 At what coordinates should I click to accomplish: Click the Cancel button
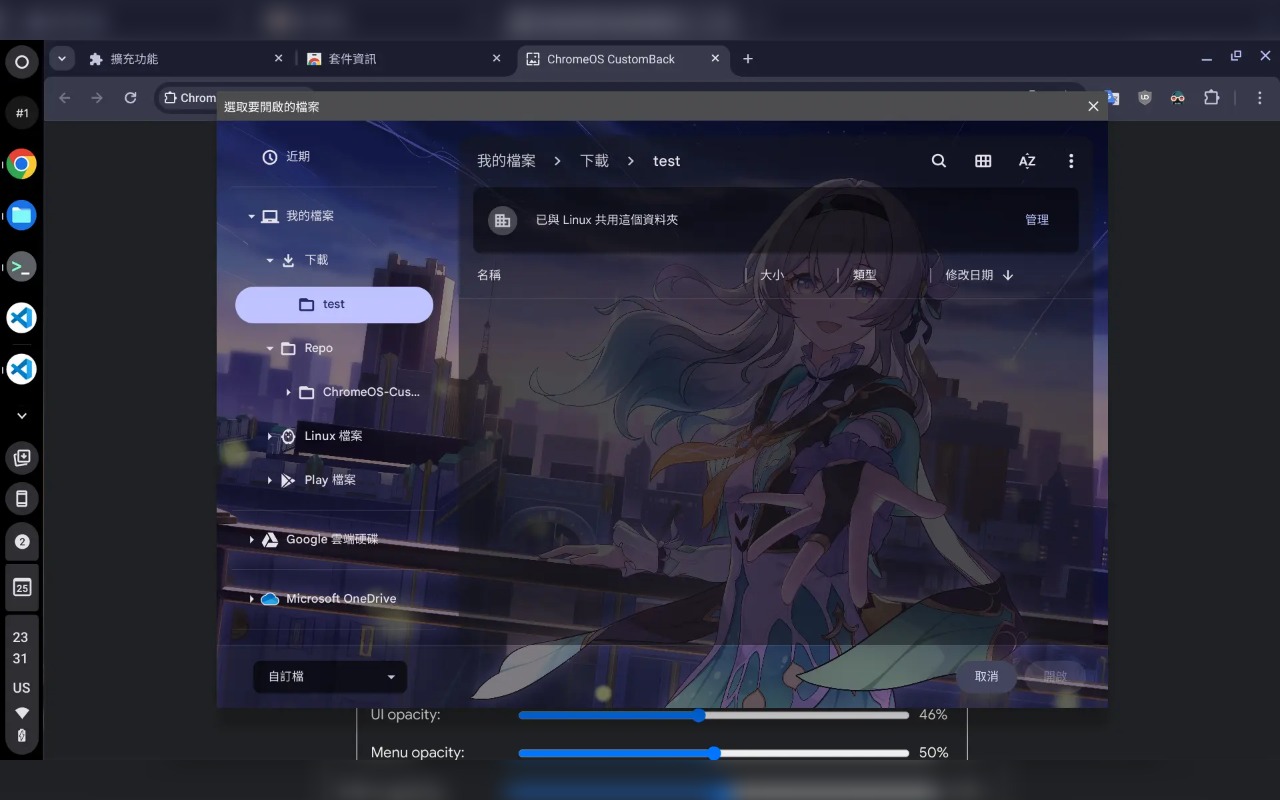(x=986, y=677)
